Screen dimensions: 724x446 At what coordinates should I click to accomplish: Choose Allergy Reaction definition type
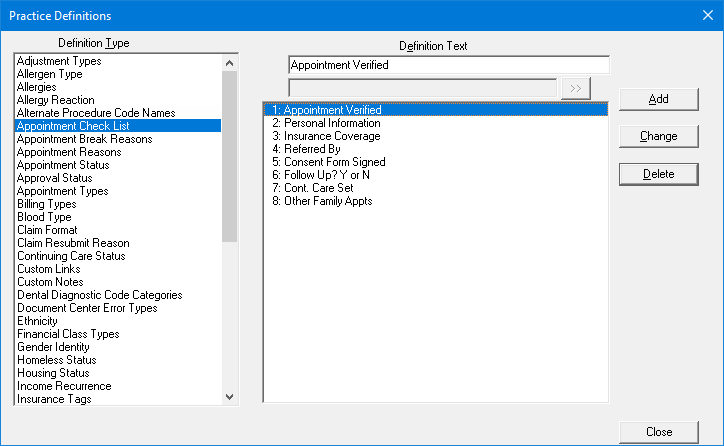coord(118,100)
